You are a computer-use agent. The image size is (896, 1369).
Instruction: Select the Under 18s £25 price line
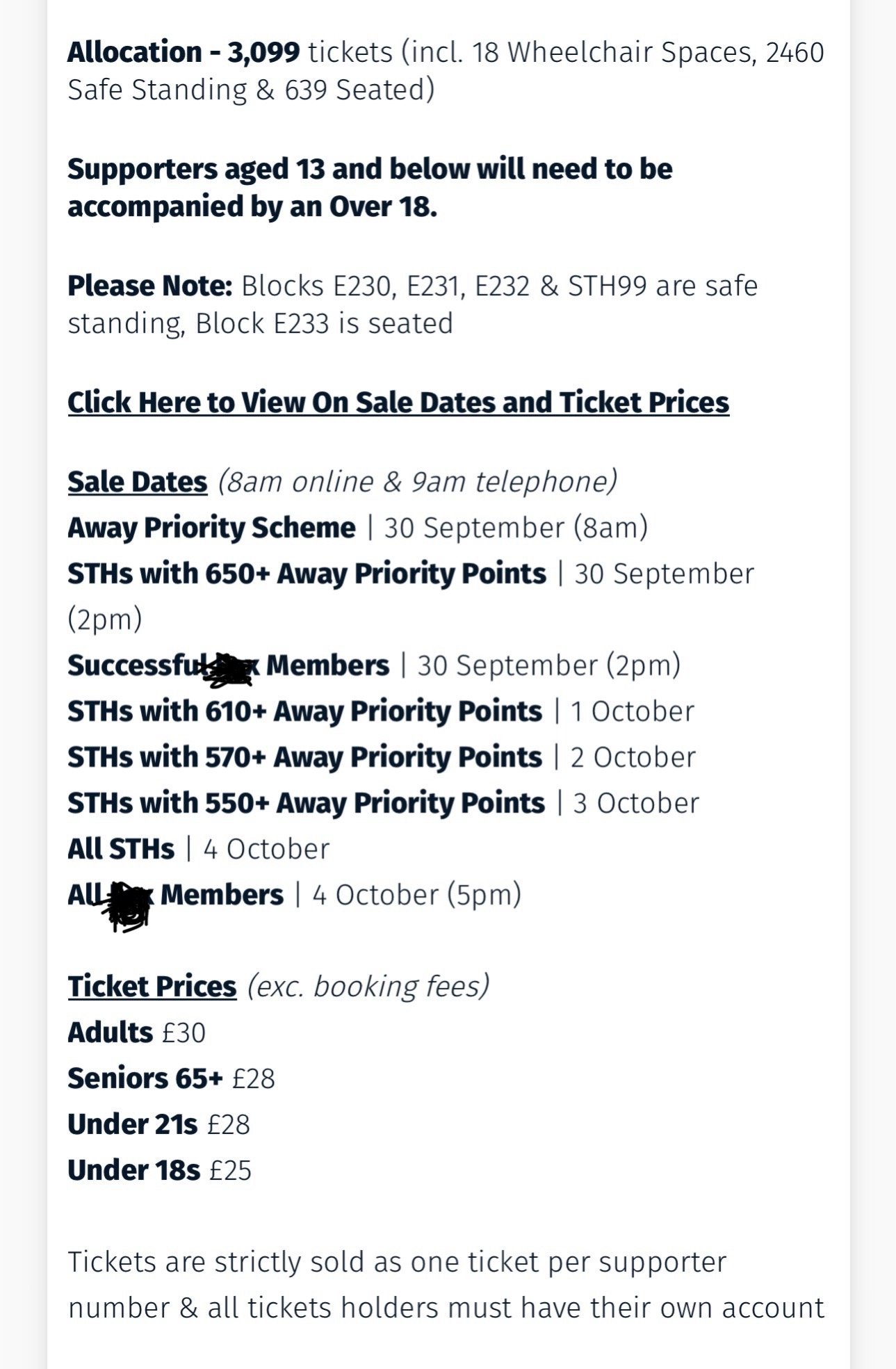click(160, 1170)
